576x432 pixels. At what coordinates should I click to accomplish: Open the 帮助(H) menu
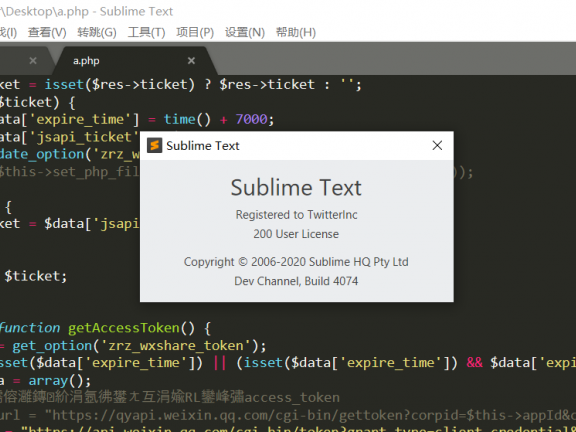coord(296,32)
